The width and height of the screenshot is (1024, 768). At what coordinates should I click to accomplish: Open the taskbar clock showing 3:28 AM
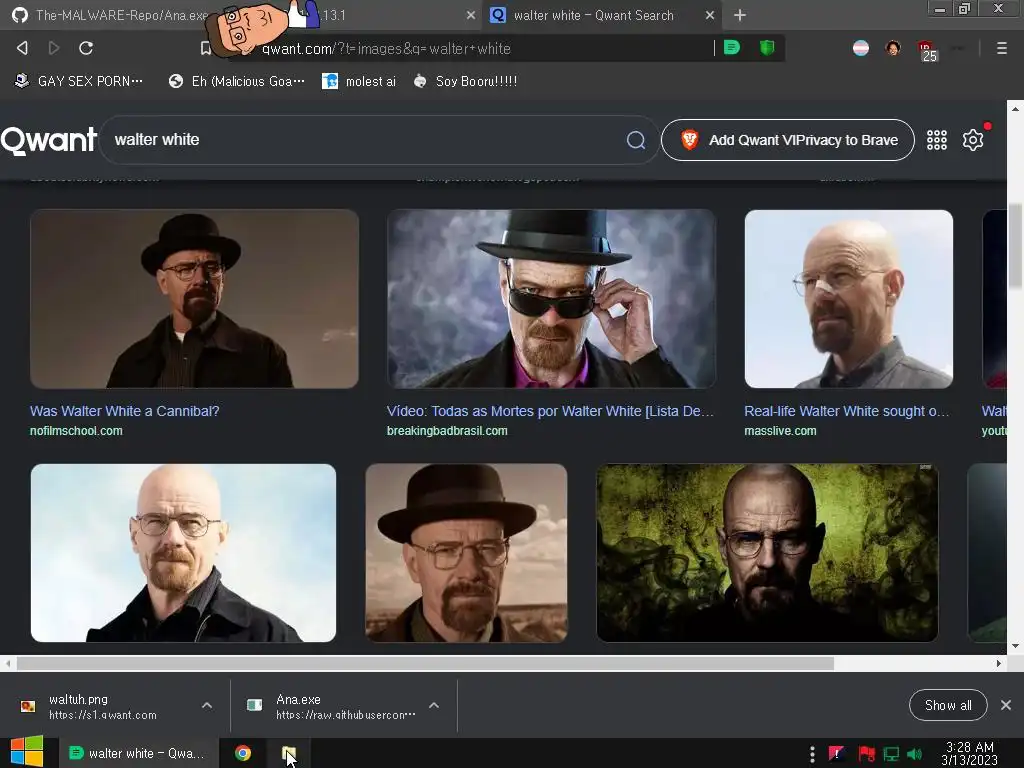(970, 754)
